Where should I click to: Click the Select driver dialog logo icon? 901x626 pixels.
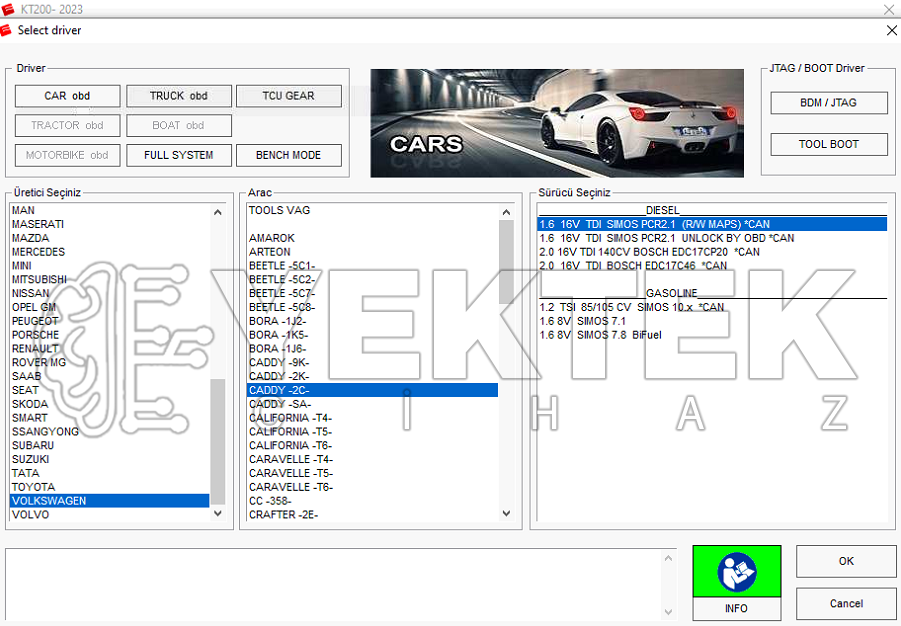click(x=6, y=30)
